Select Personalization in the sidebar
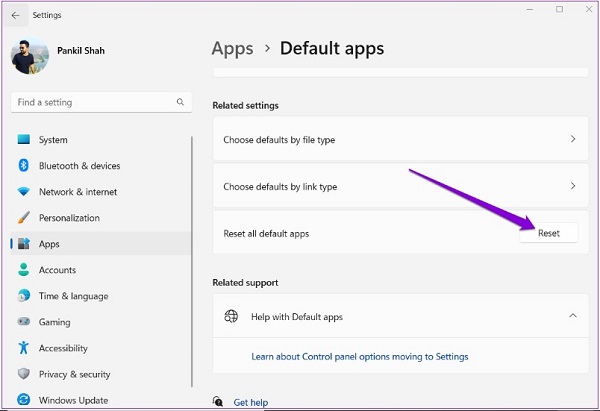600x411 pixels. click(101, 218)
